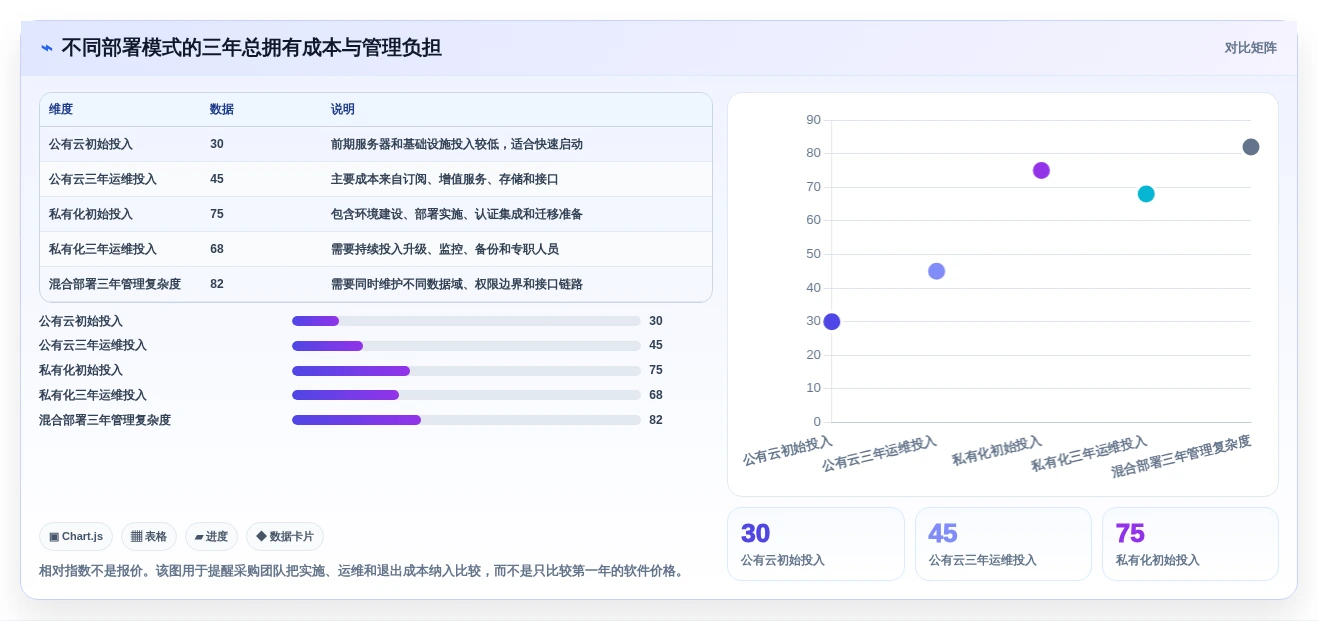Viewport: 1318px width, 621px height.
Task: Click description 需要同时维护不同数据域
Action: 457,284
